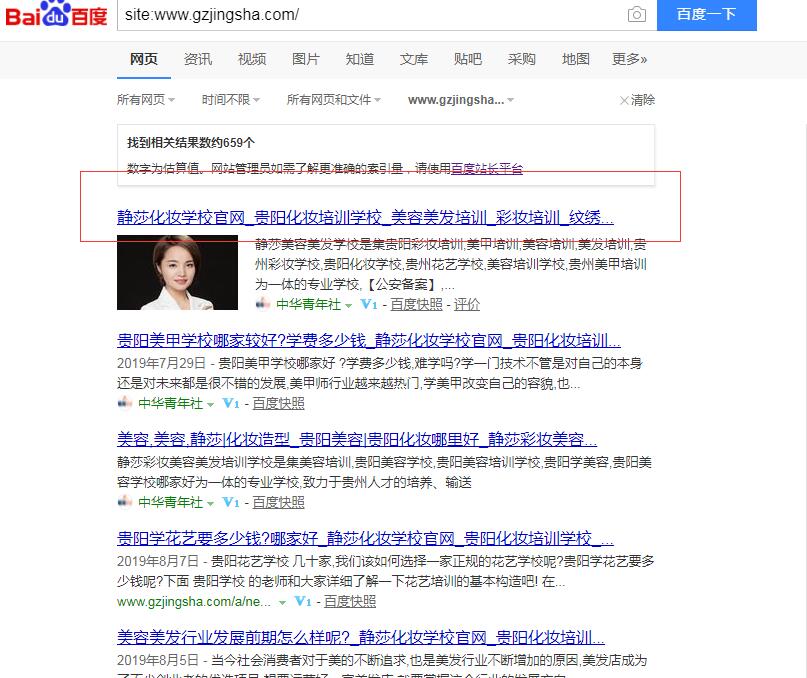Open the 知道 tab
Viewport: 807px width, 678px height.
click(x=360, y=59)
